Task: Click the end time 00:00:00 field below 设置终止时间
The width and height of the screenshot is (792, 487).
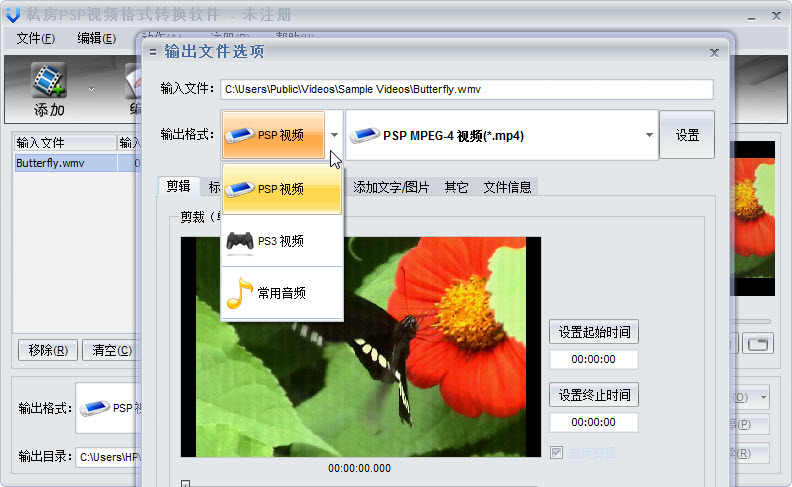Action: pos(593,422)
